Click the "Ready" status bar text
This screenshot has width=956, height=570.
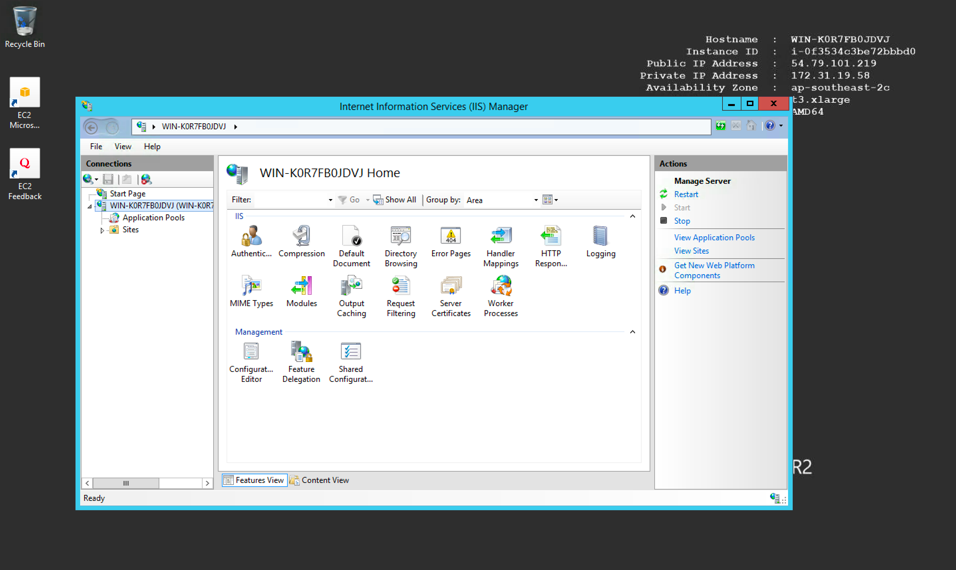pyautogui.click(x=94, y=498)
